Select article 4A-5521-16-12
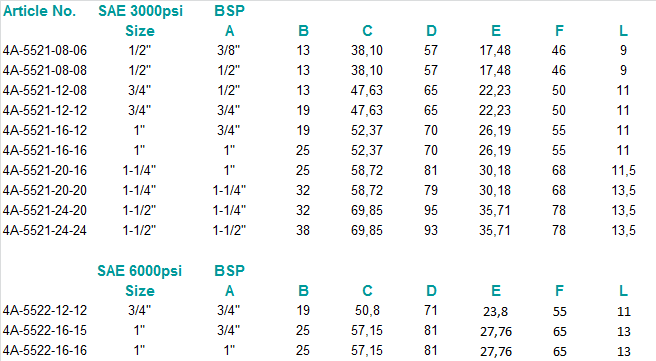The height and width of the screenshot is (361, 656). (x=45, y=131)
